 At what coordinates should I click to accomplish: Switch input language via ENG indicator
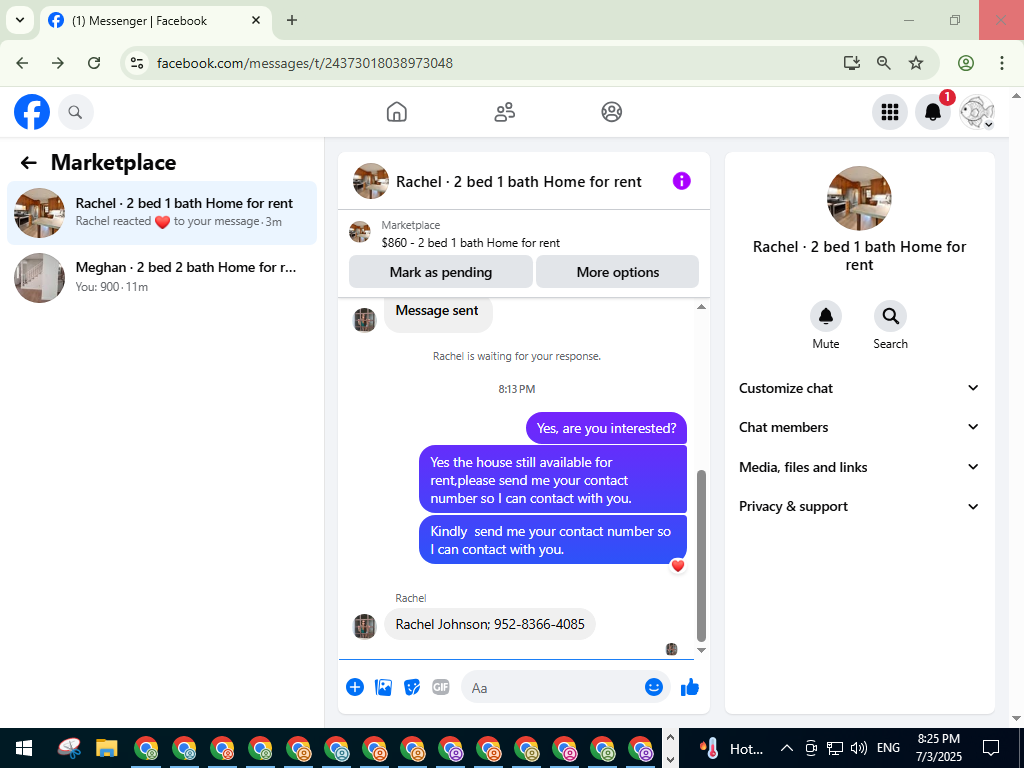pos(888,748)
